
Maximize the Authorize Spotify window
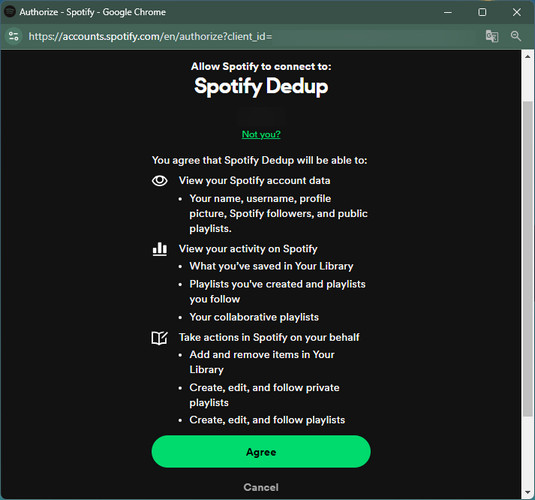point(482,12)
